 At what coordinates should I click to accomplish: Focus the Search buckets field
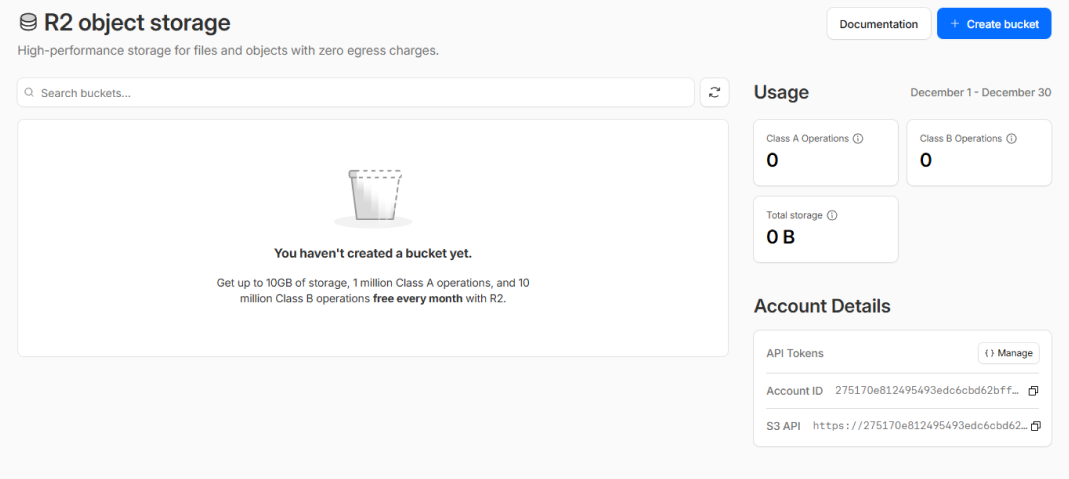pyautogui.click(x=356, y=93)
